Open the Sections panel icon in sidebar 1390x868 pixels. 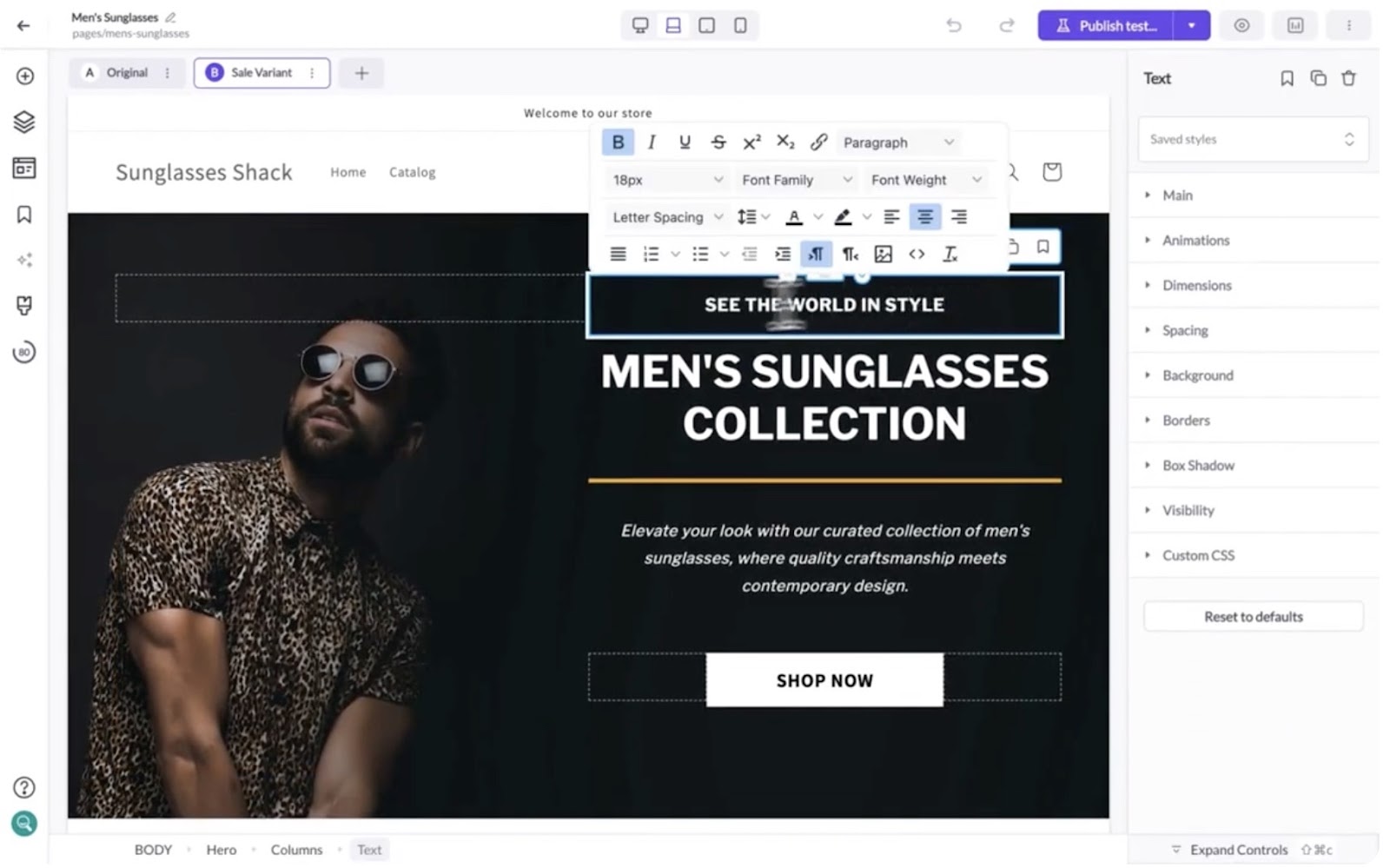(23, 168)
